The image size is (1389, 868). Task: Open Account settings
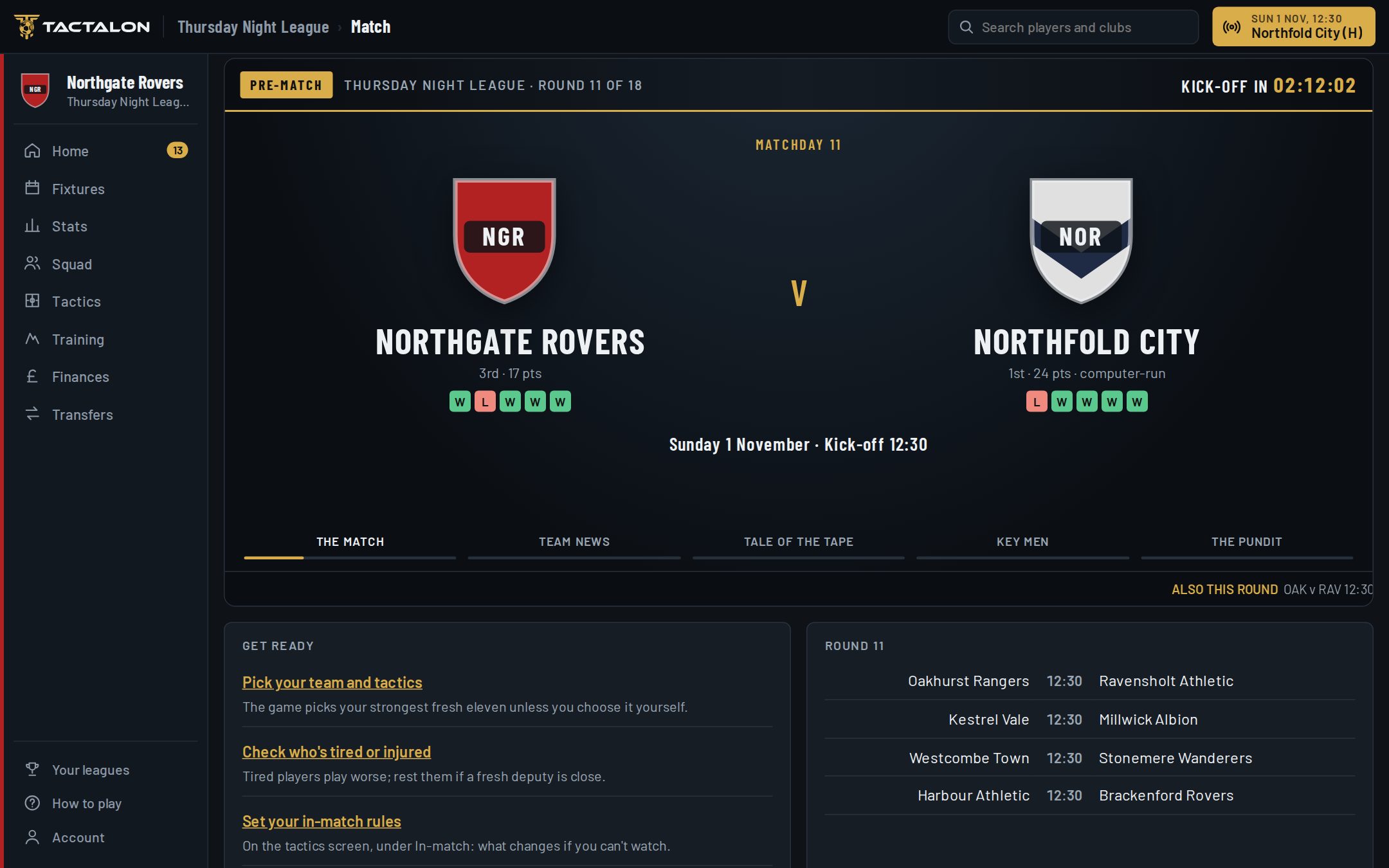[x=105, y=837]
